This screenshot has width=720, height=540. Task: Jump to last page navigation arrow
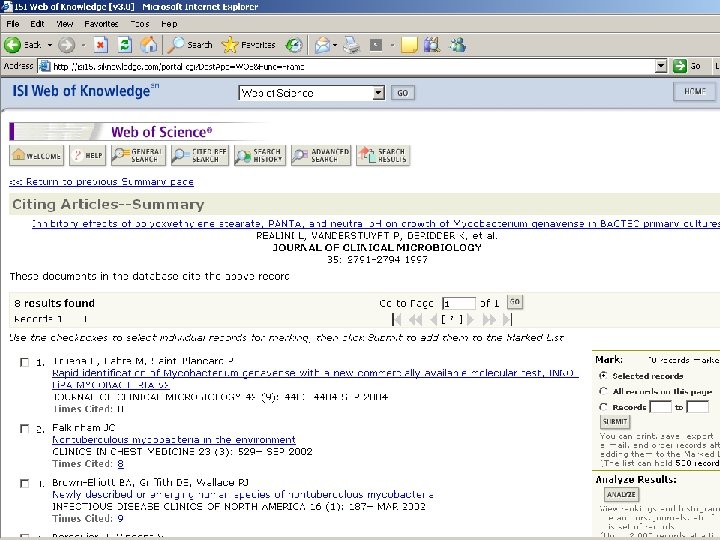point(507,319)
